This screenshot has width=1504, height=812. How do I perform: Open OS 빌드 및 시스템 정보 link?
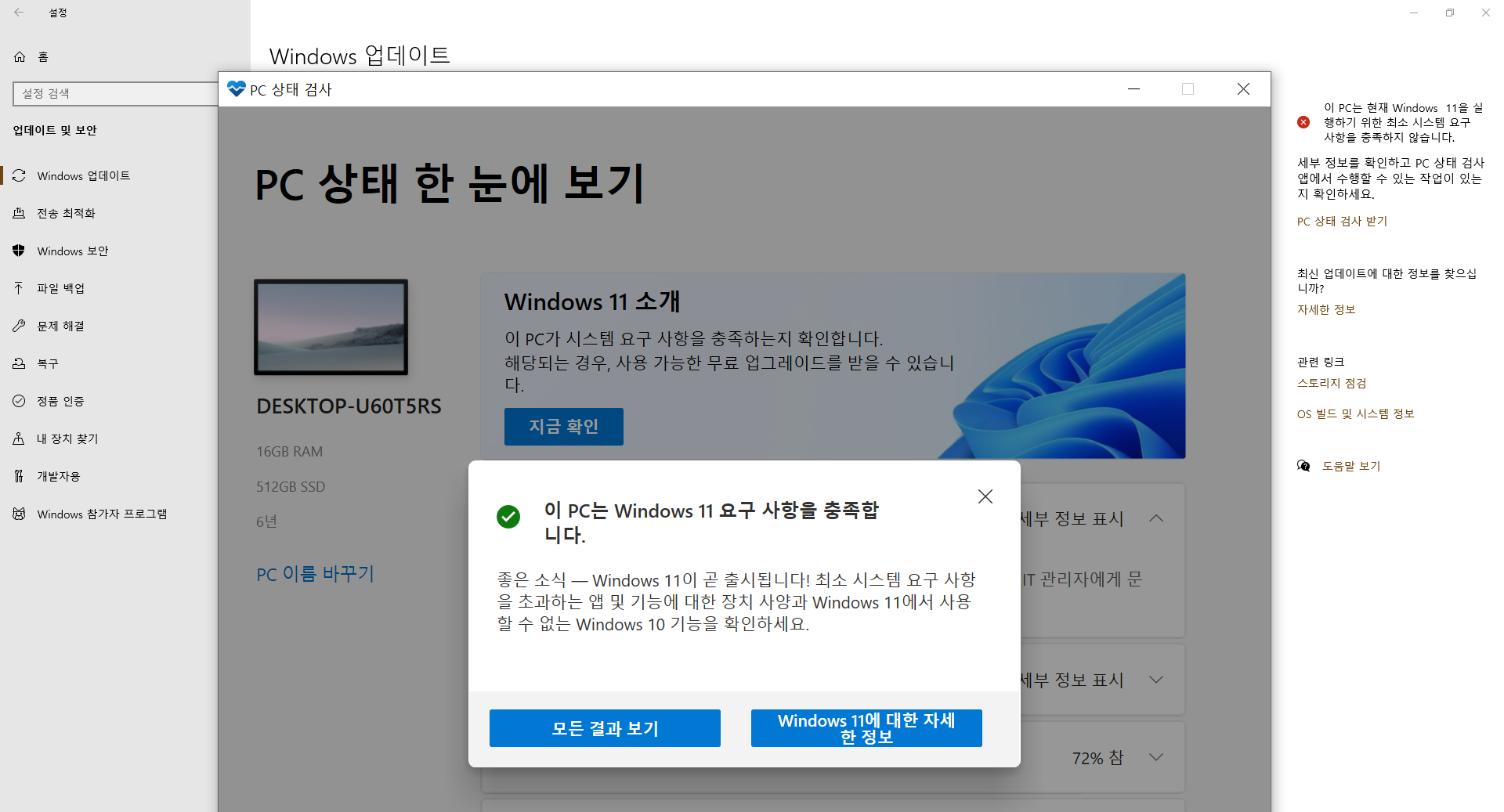point(1355,413)
